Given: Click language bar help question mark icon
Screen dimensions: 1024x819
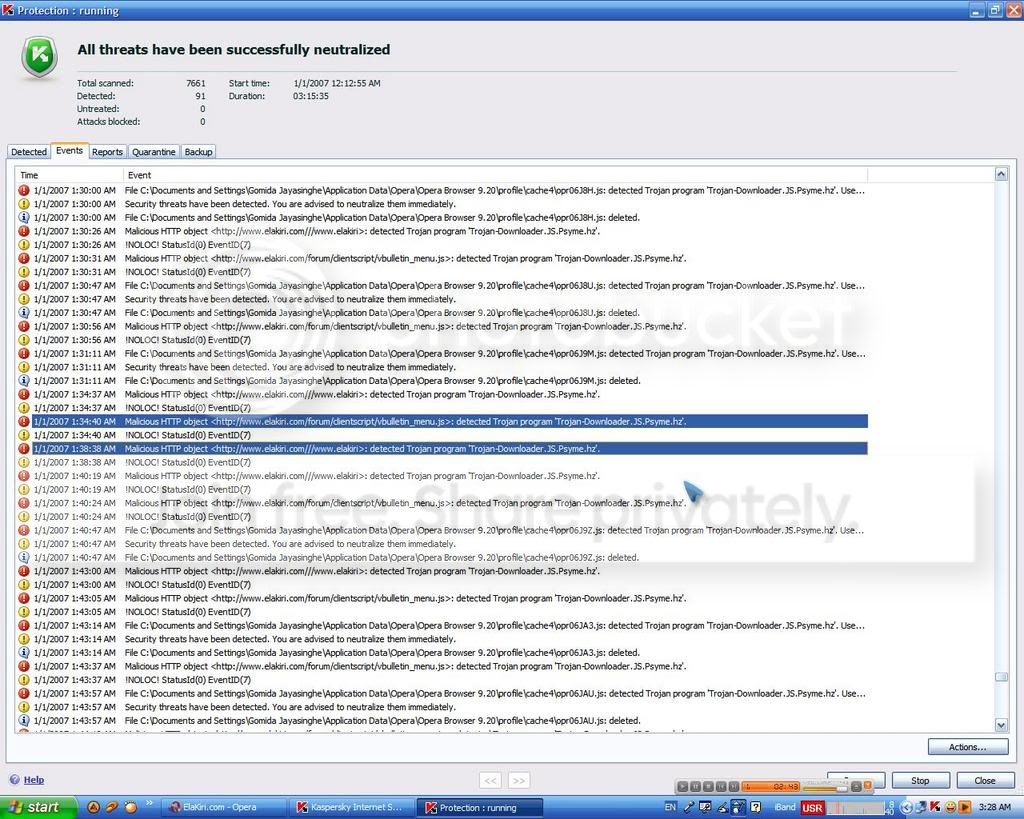Looking at the screenshot, I should pos(756,807).
